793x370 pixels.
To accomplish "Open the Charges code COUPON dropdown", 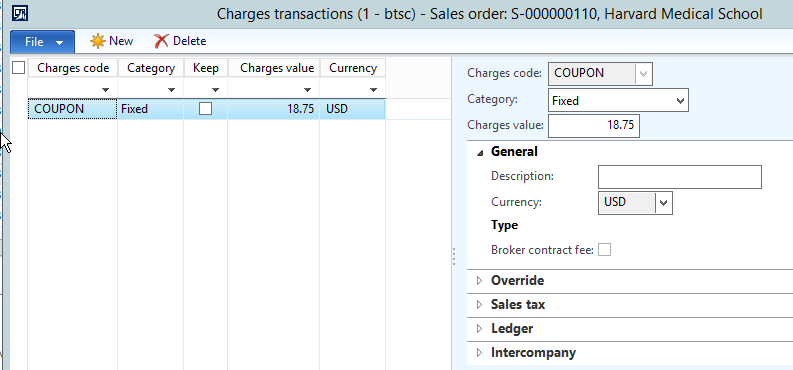I will point(643,74).
